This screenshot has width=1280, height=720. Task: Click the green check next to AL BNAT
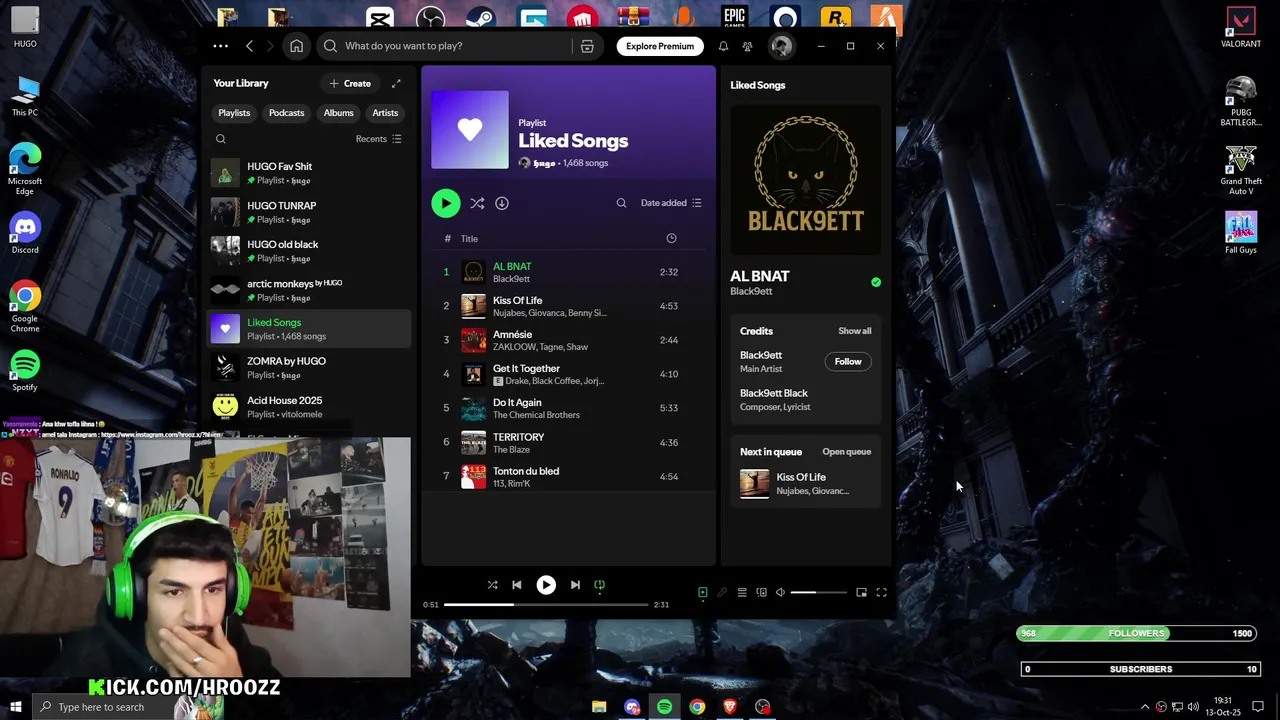pos(876,282)
